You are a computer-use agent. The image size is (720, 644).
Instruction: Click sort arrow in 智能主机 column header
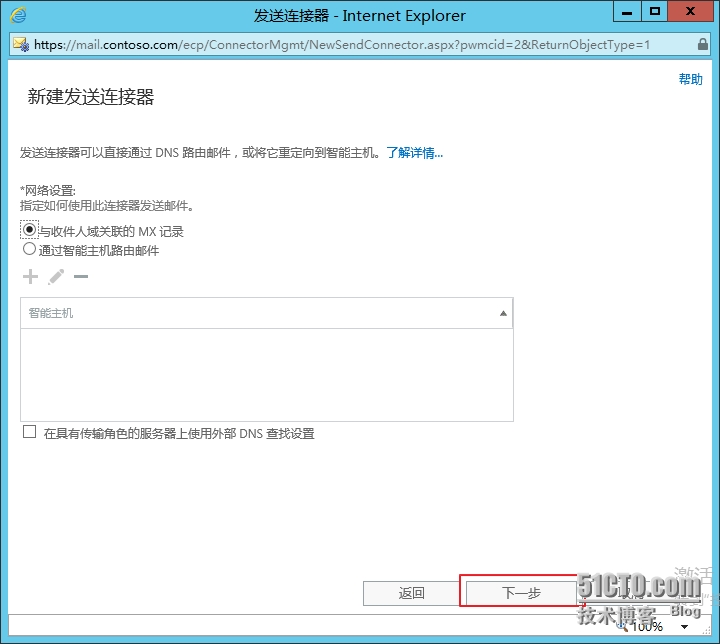pos(504,313)
